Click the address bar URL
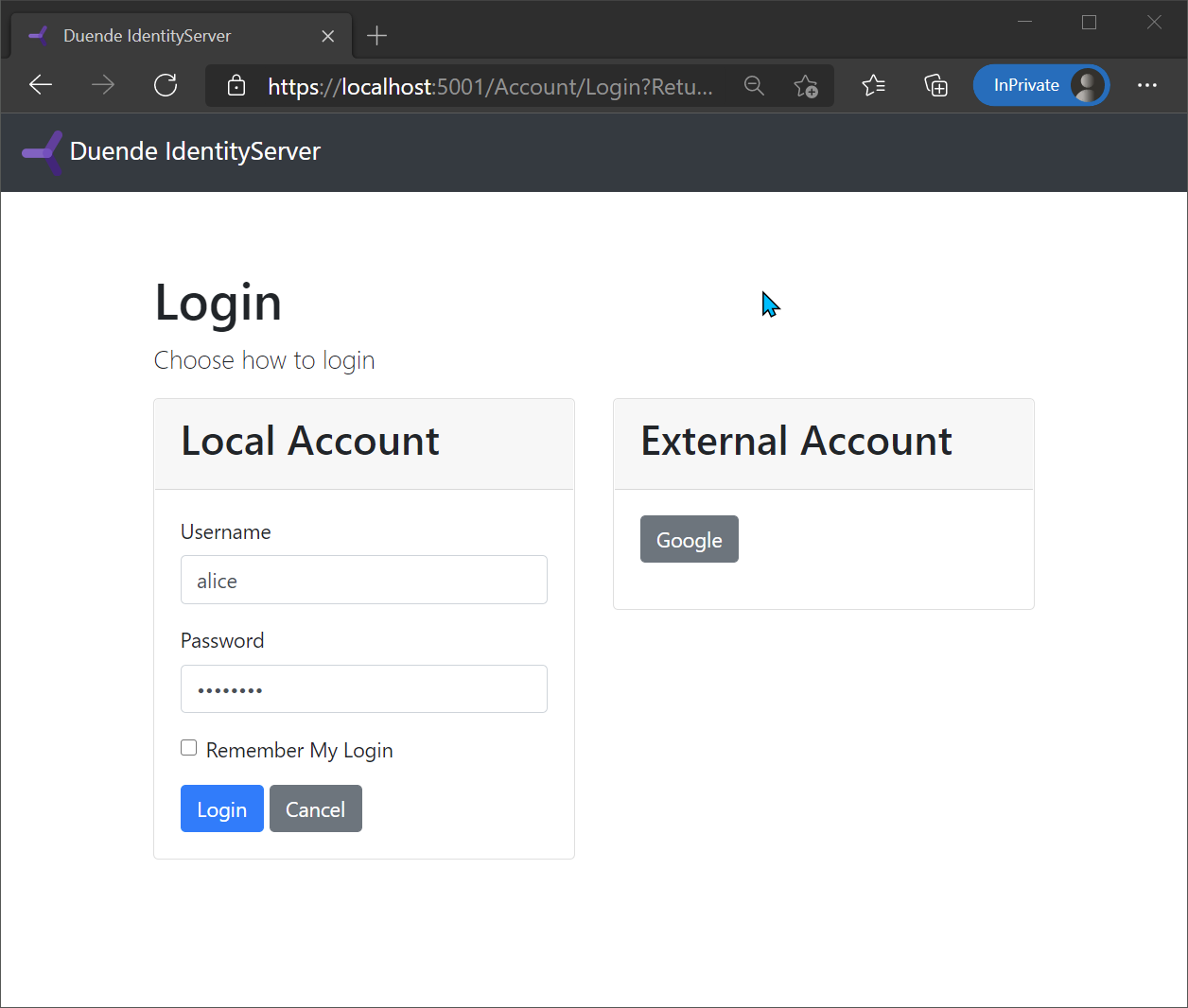 [490, 86]
